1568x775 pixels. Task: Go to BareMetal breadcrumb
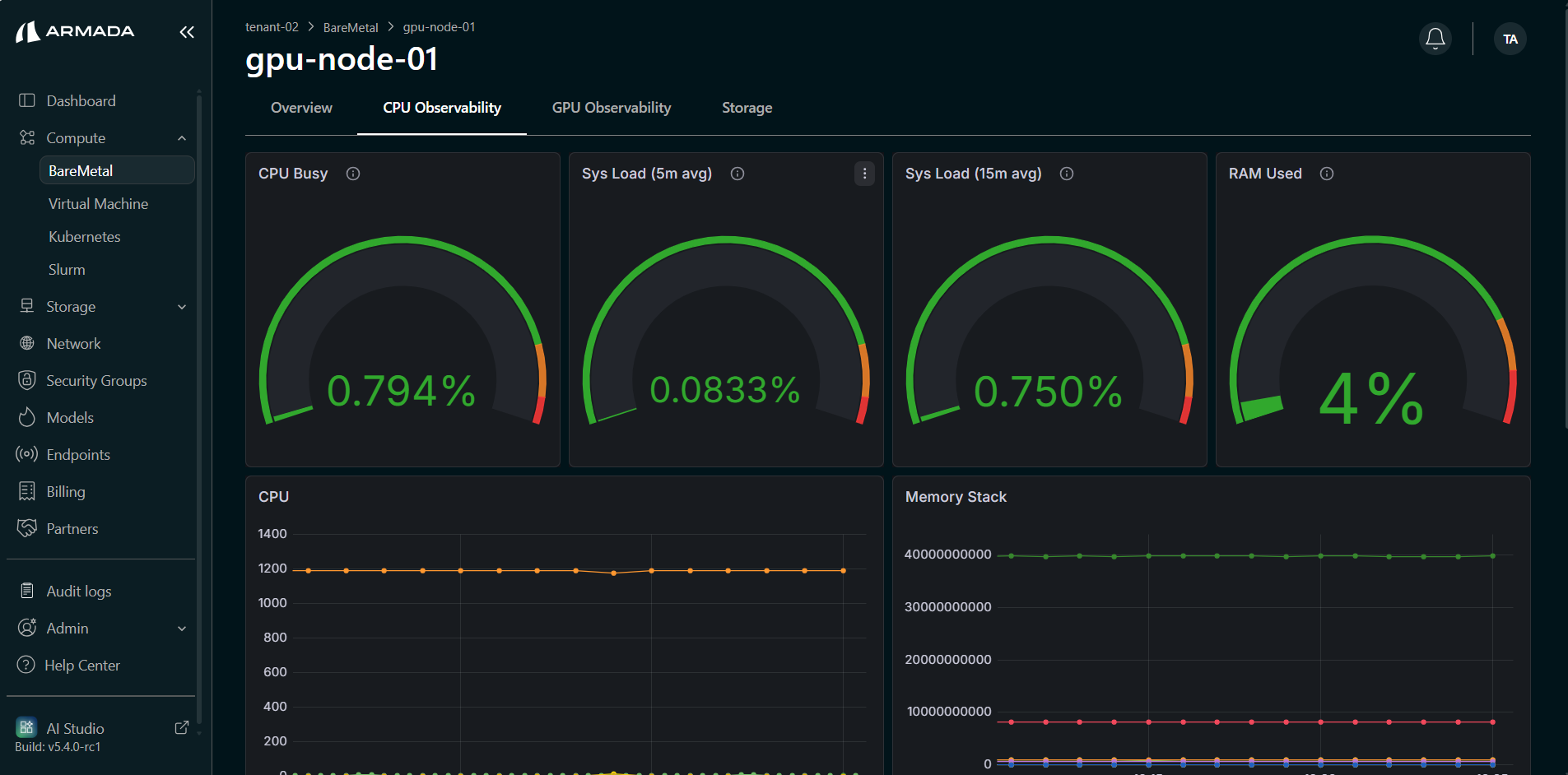click(x=351, y=27)
